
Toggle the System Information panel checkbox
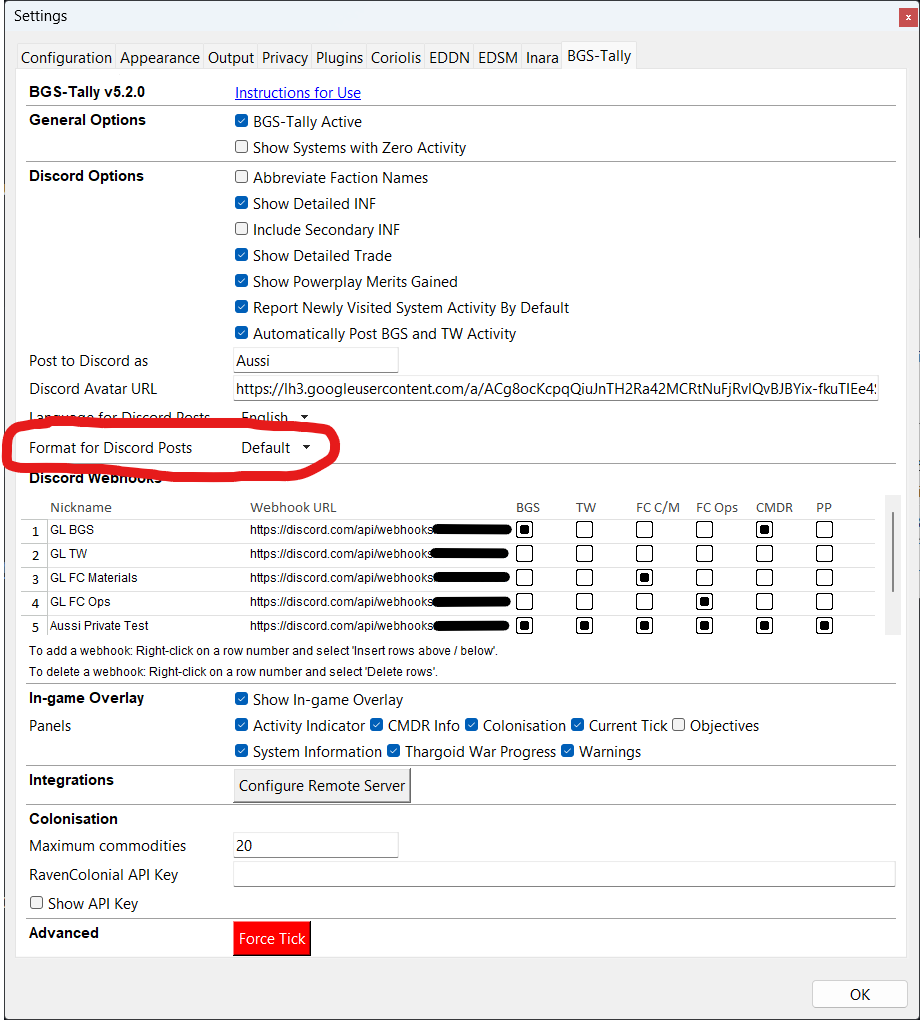(x=241, y=751)
